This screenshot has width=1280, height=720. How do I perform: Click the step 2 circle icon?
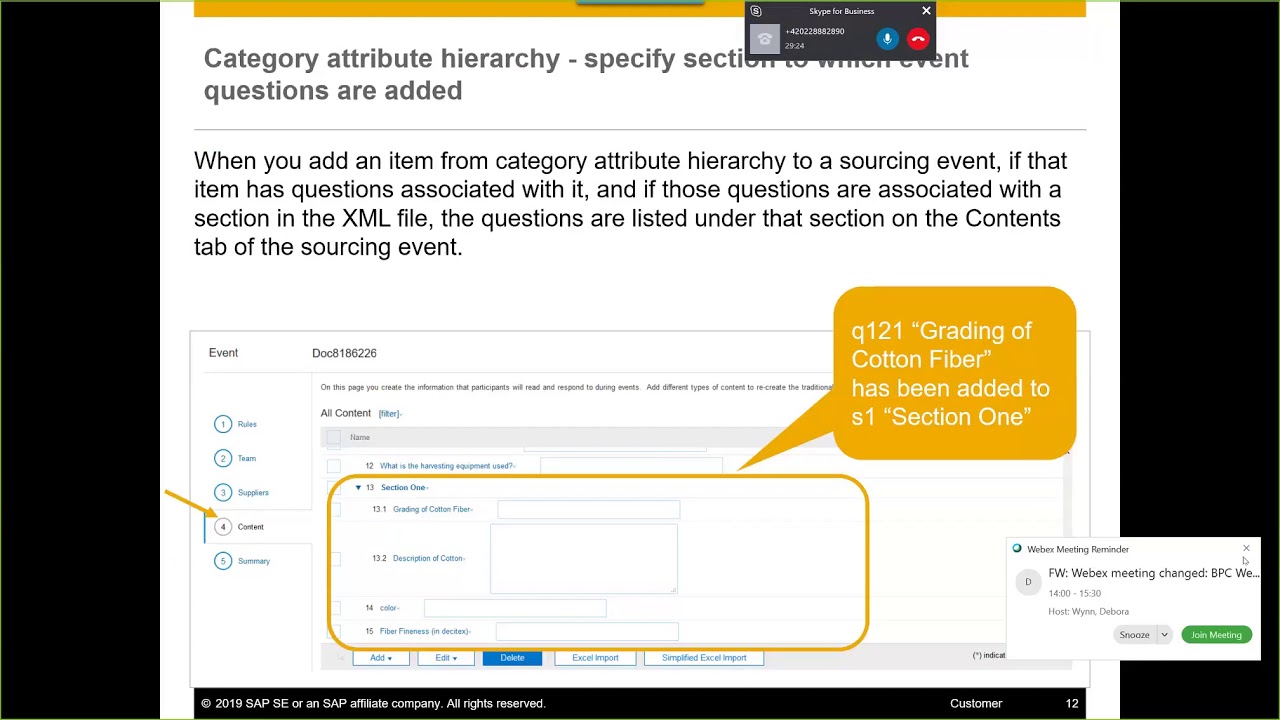coord(223,458)
